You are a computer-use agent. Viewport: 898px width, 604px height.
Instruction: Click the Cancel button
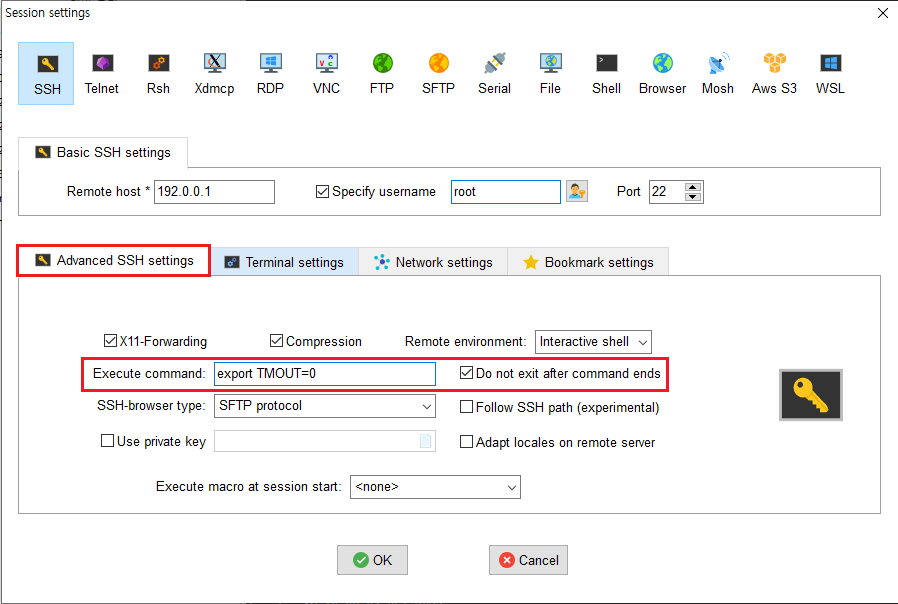[529, 560]
